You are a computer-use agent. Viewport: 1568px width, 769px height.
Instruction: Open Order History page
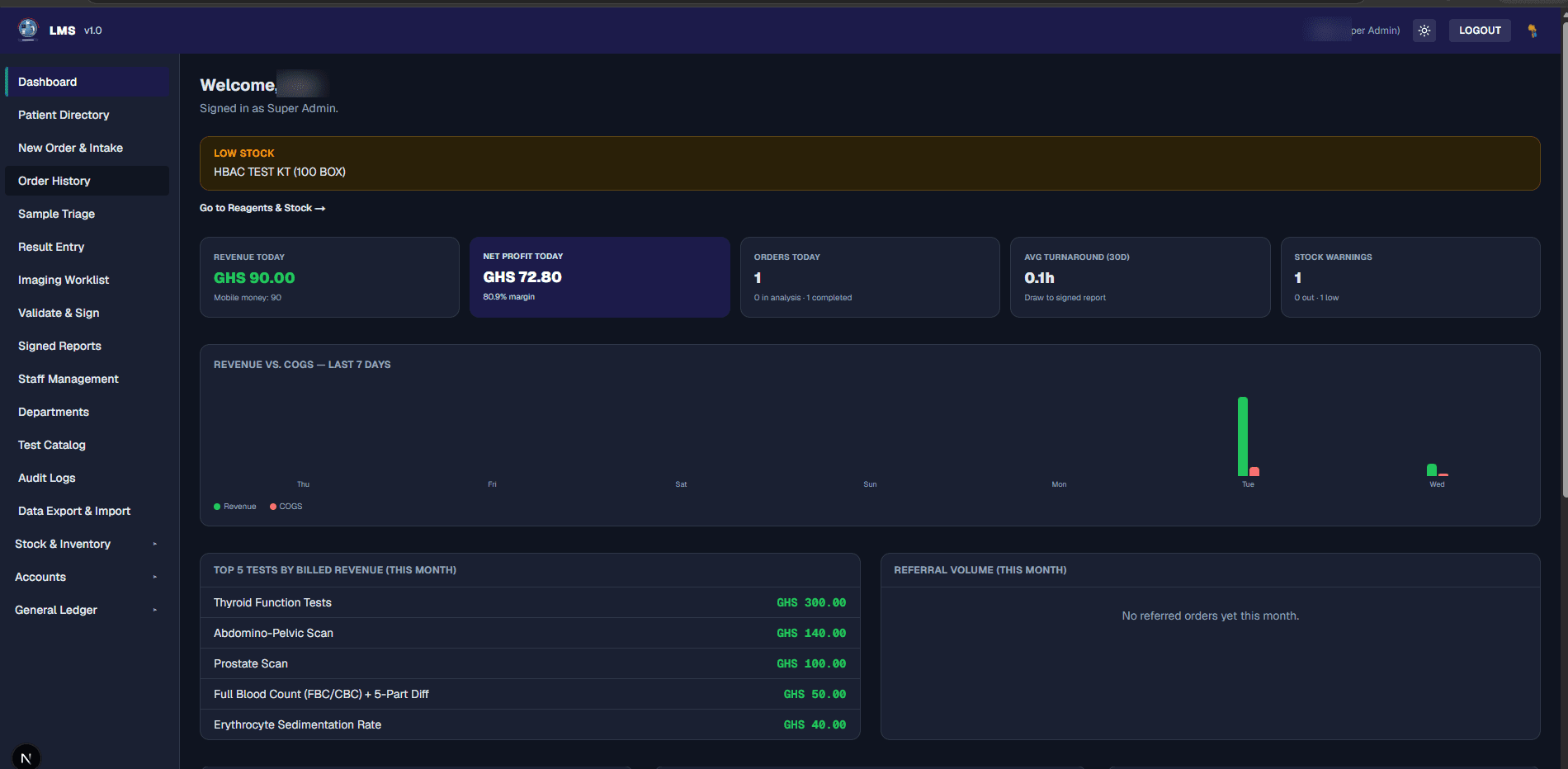click(x=87, y=181)
